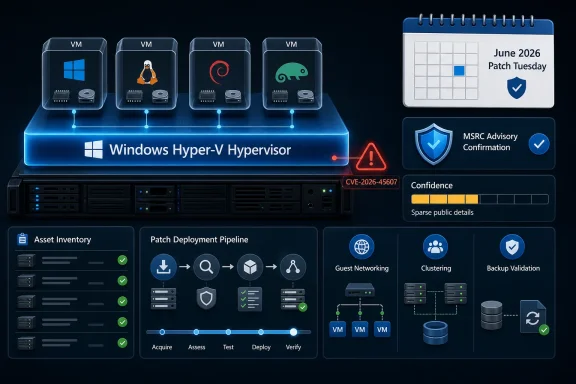This screenshot has height=384, width=576.
Task: Click the green chameleon SUSE icon
Action: click(x=291, y=72)
